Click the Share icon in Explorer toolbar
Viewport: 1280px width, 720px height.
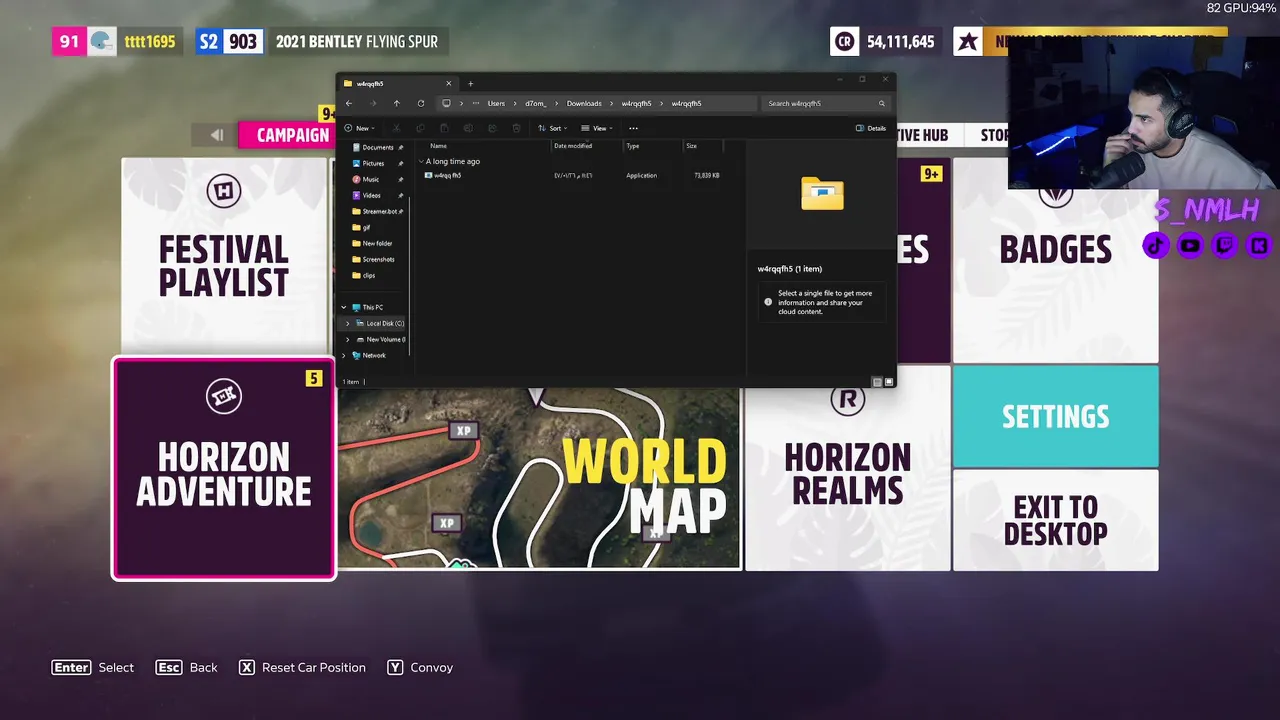(x=492, y=128)
